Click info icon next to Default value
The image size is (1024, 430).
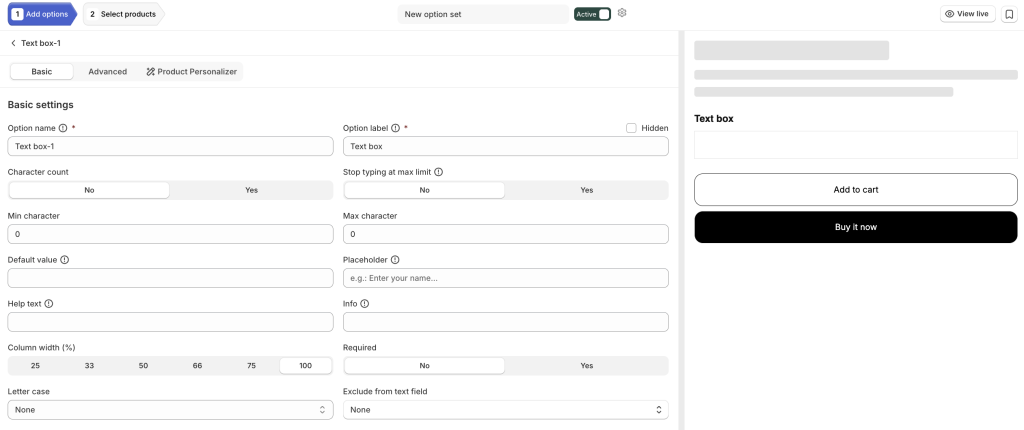click(x=64, y=259)
